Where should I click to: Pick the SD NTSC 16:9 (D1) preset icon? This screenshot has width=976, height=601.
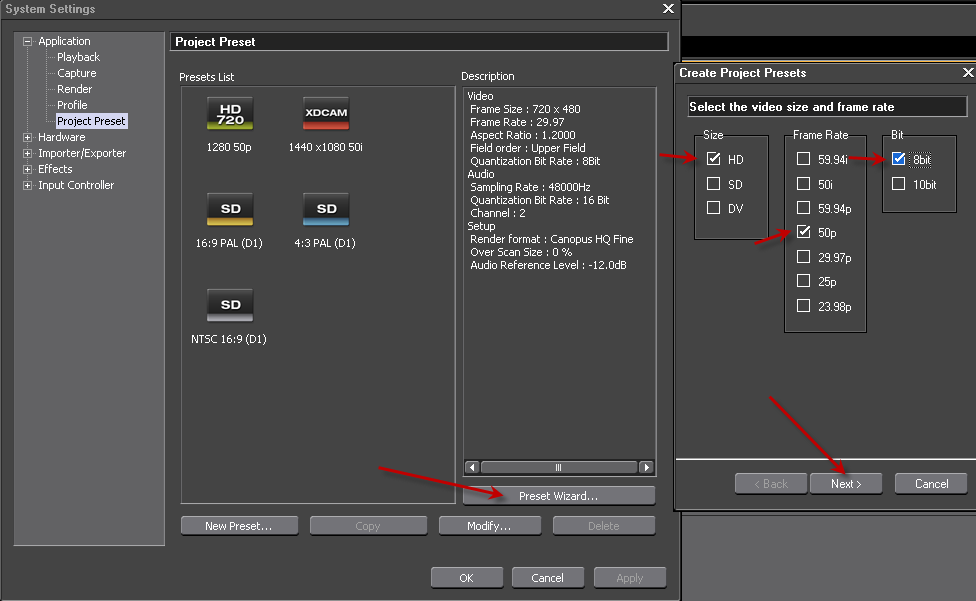230,306
